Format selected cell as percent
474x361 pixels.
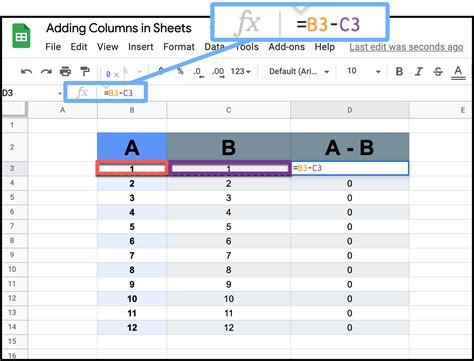(180, 71)
